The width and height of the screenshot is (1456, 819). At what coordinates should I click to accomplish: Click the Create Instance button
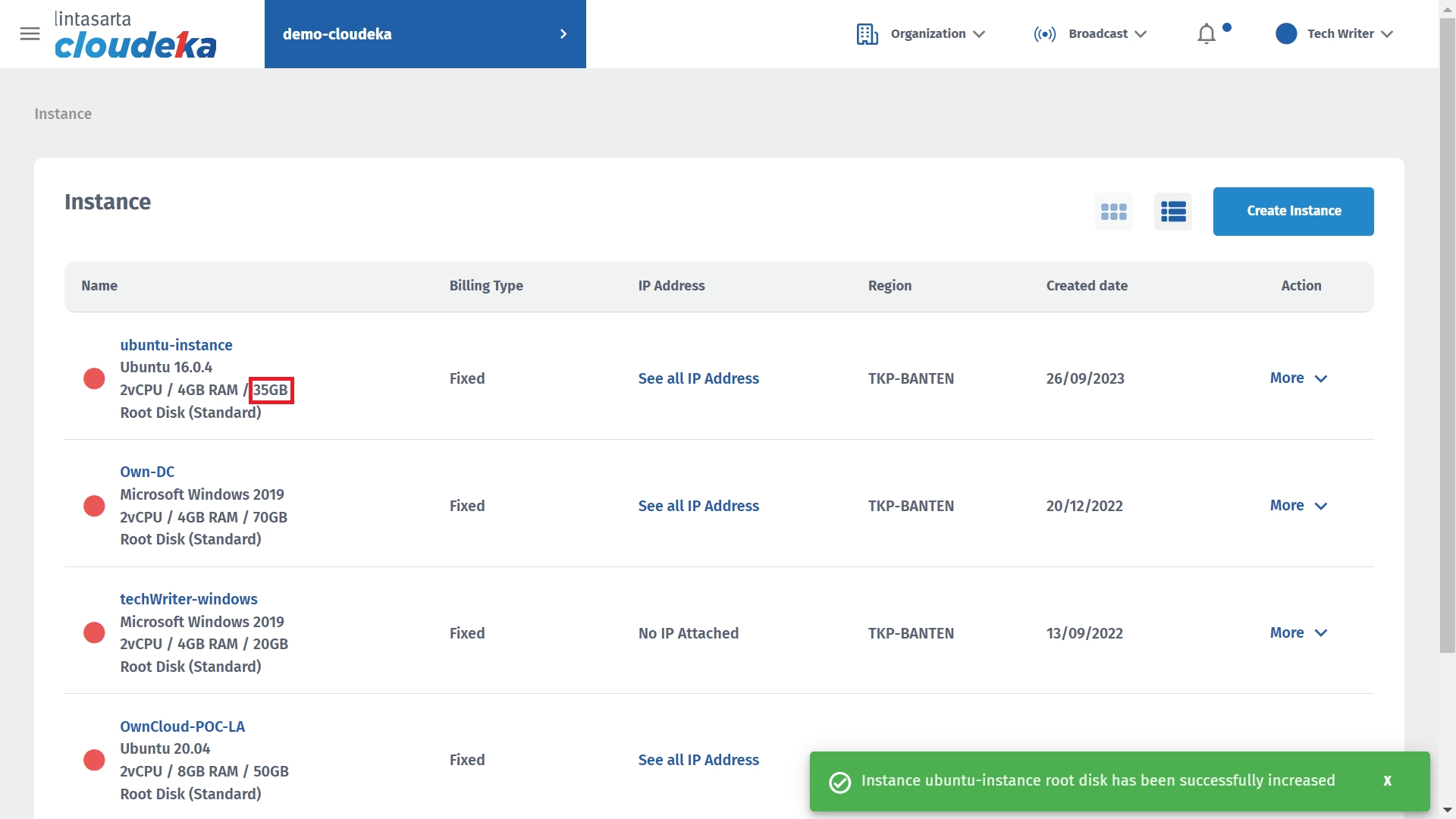tap(1293, 212)
